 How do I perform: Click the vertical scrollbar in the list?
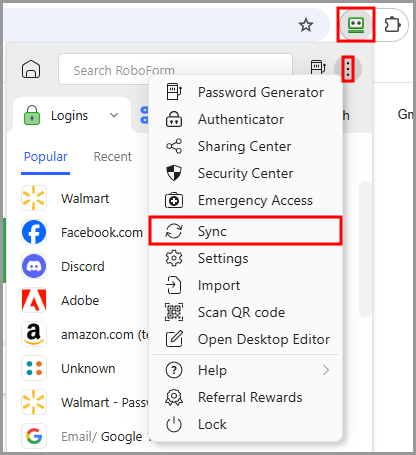click(x=365, y=249)
